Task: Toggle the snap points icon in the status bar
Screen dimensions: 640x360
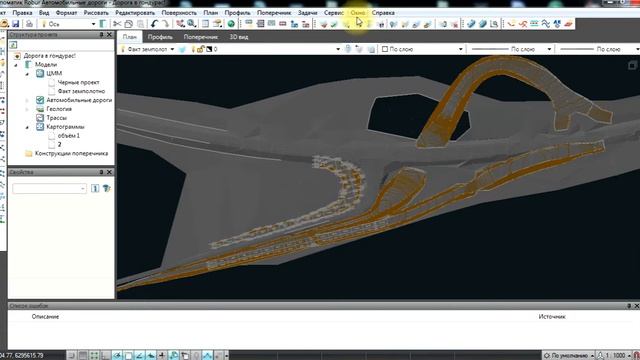Action: (x=94, y=356)
